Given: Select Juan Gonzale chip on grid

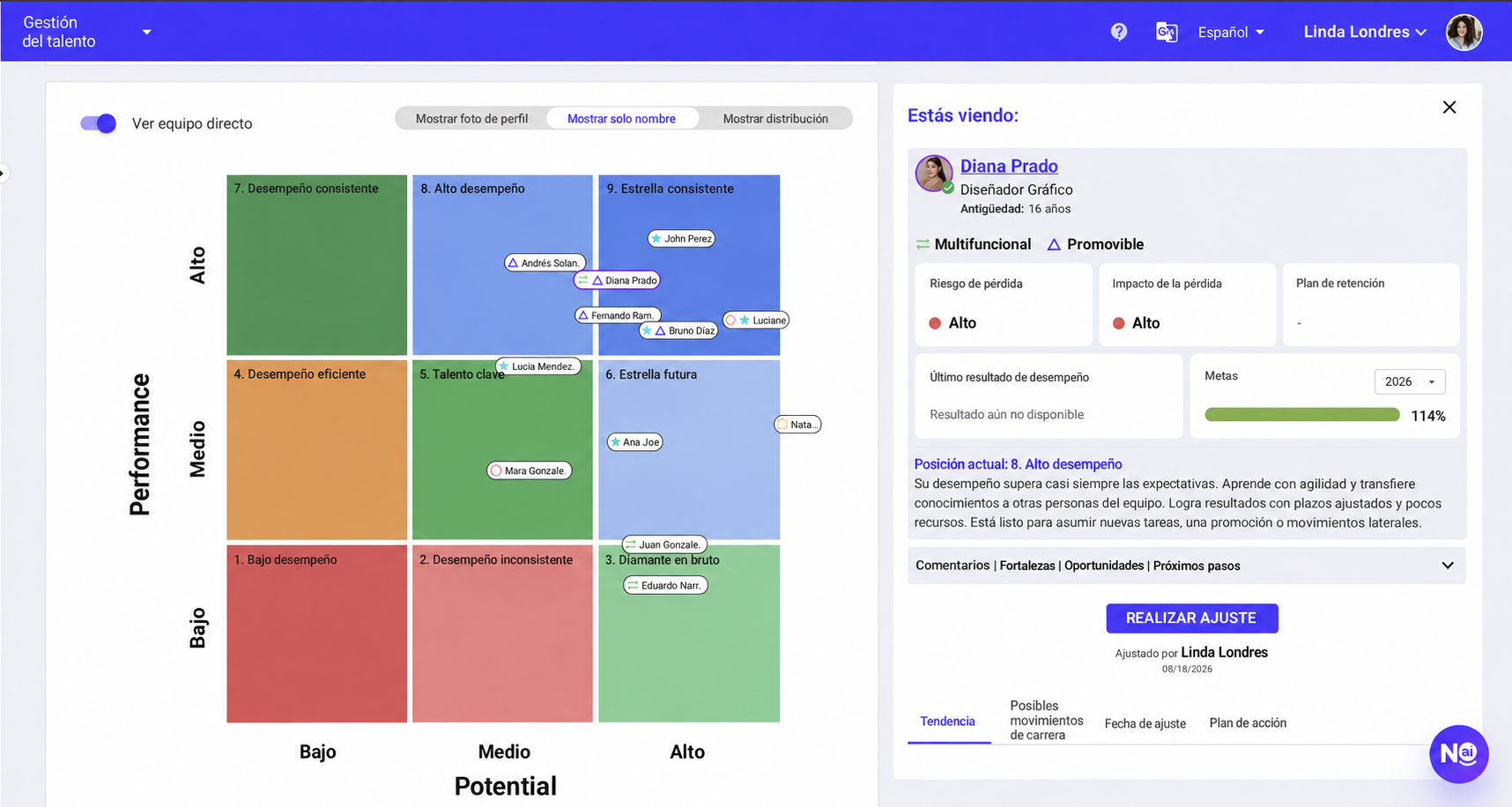Looking at the screenshot, I should tap(664, 544).
